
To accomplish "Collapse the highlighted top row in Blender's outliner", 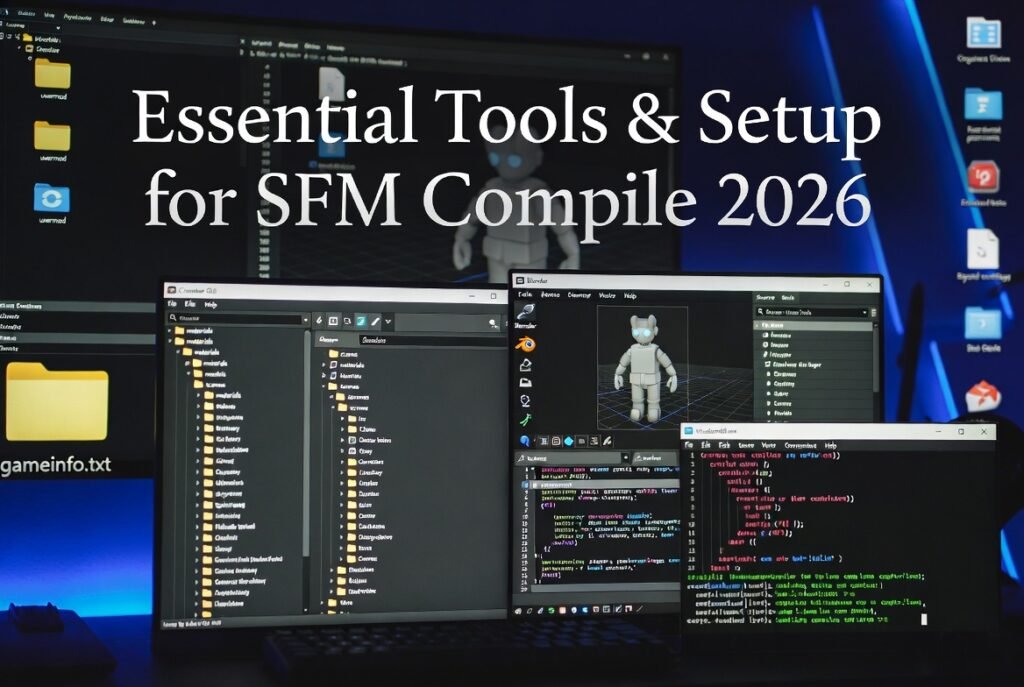I will 758,325.
